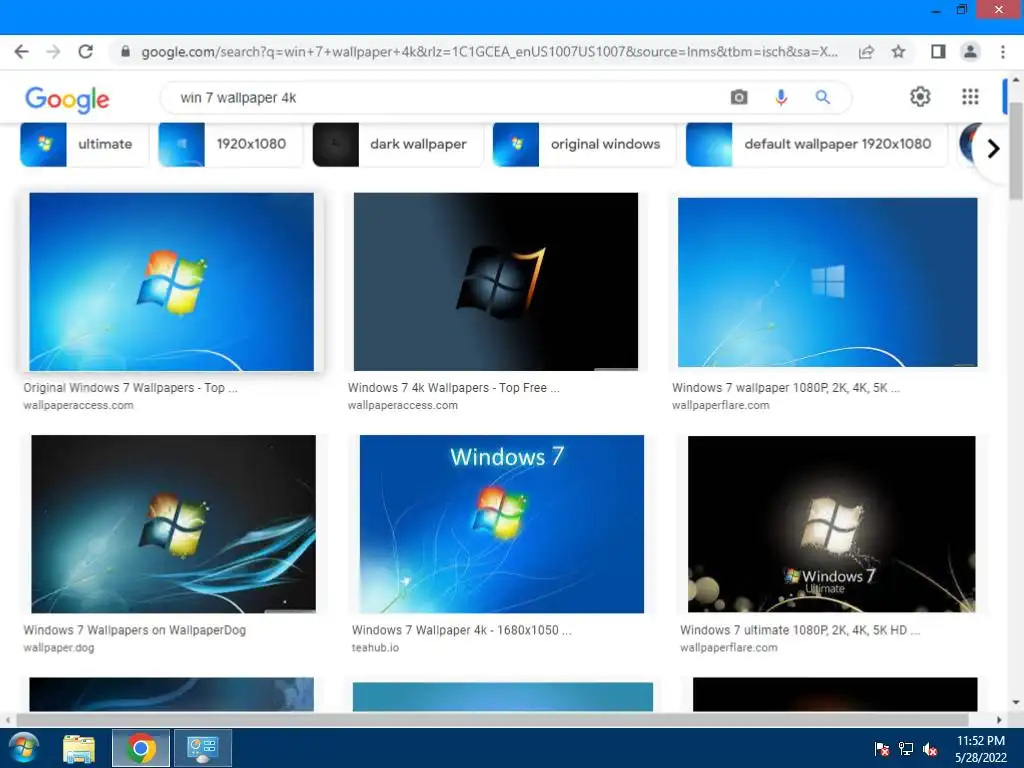Viewport: 1024px width, 768px height.
Task: Open Chrome three-dot menu
Action: (1002, 52)
